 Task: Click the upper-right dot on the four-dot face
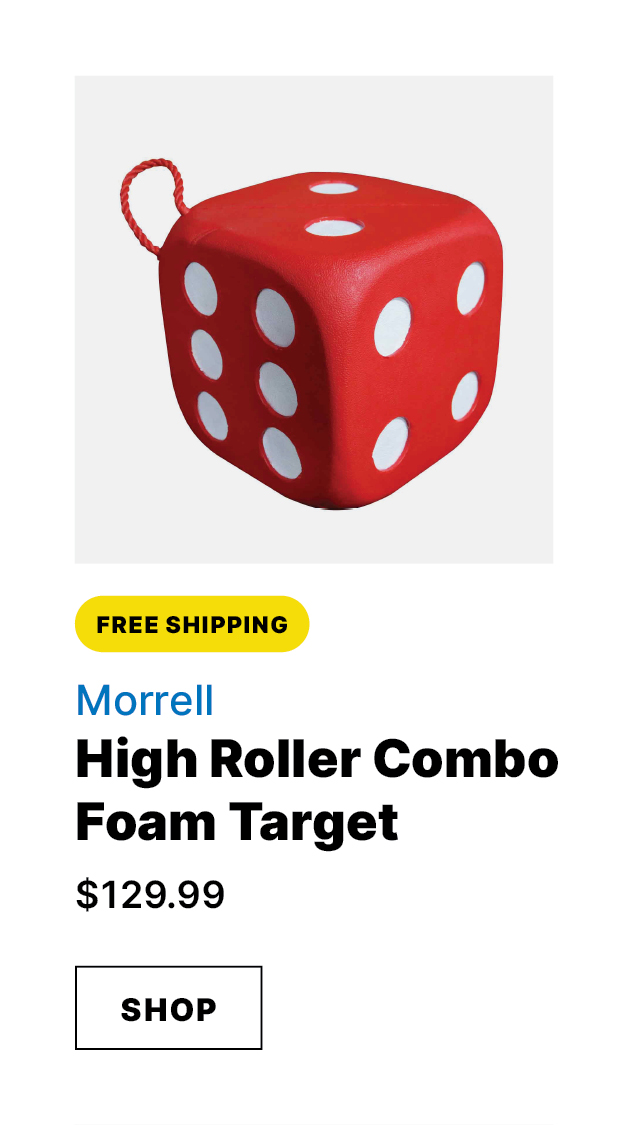tap(470, 288)
